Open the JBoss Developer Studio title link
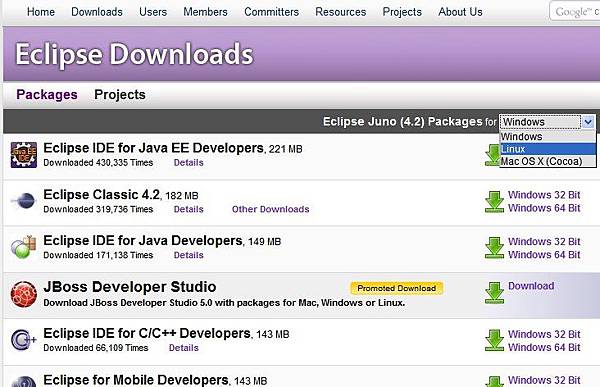Viewport: 600px width, 387px height. pyautogui.click(x=130, y=287)
